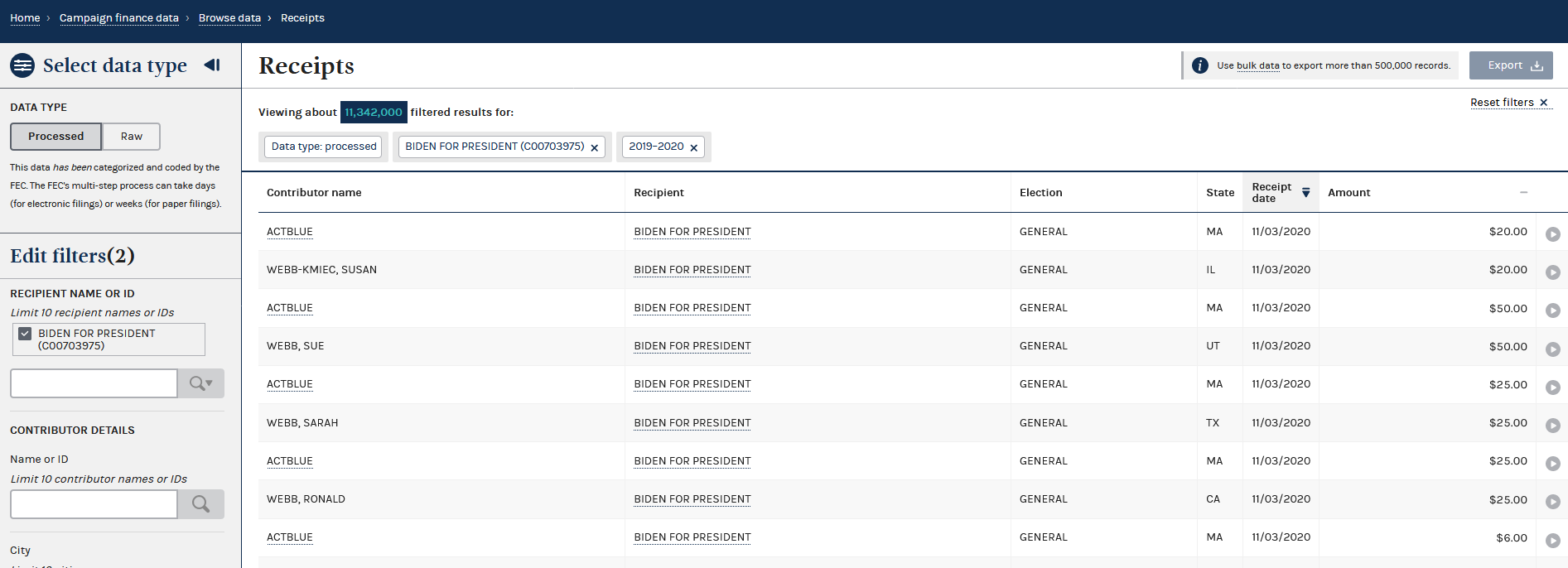Open the recipient search dropdown button
The height and width of the screenshot is (568, 1568).
[x=200, y=383]
